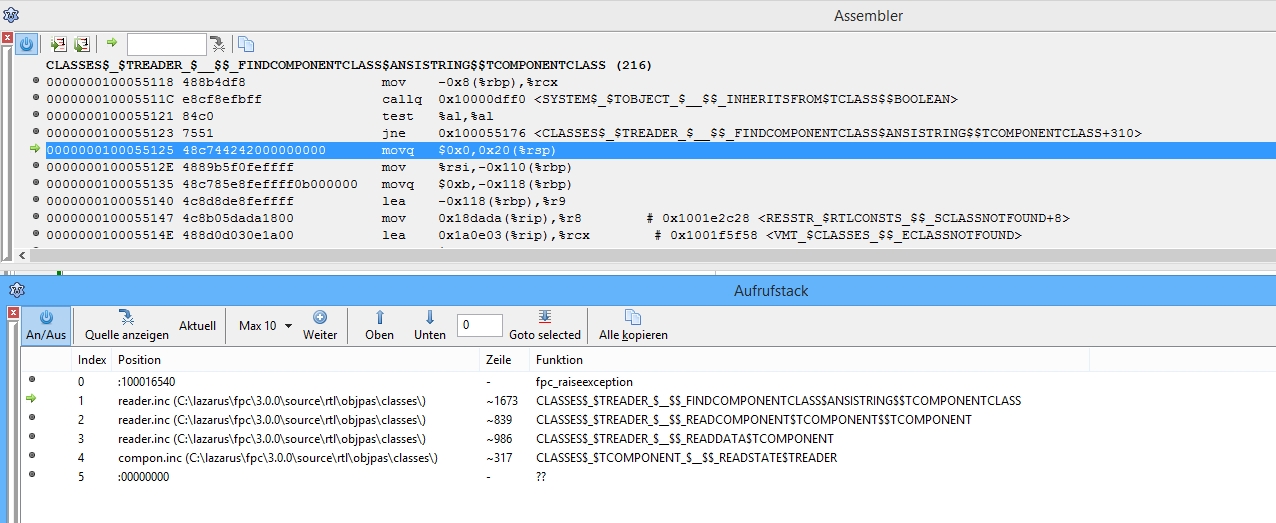Screen dimensions: 1276x523
Task: Click the breakpoint dot at address 0000000100055118
Action: click(x=36, y=81)
